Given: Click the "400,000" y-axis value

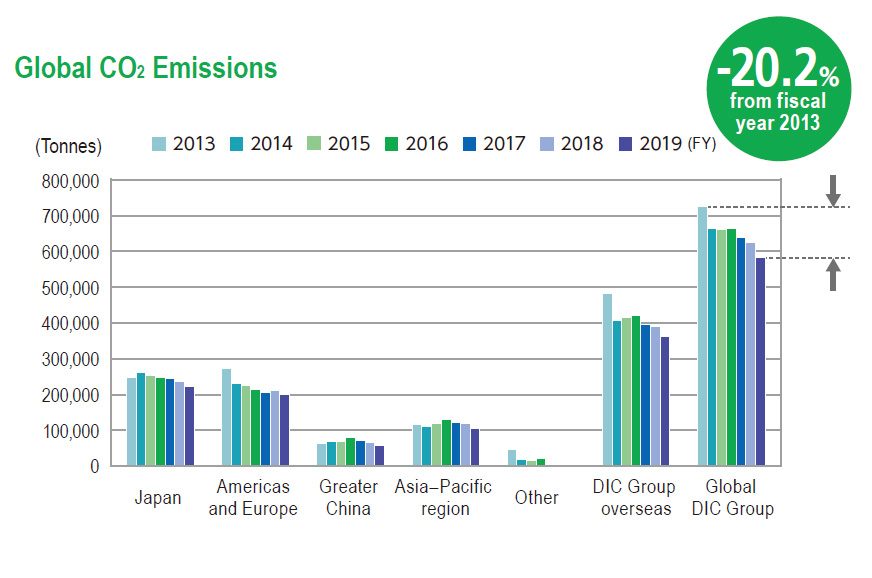Looking at the screenshot, I should (71, 324).
